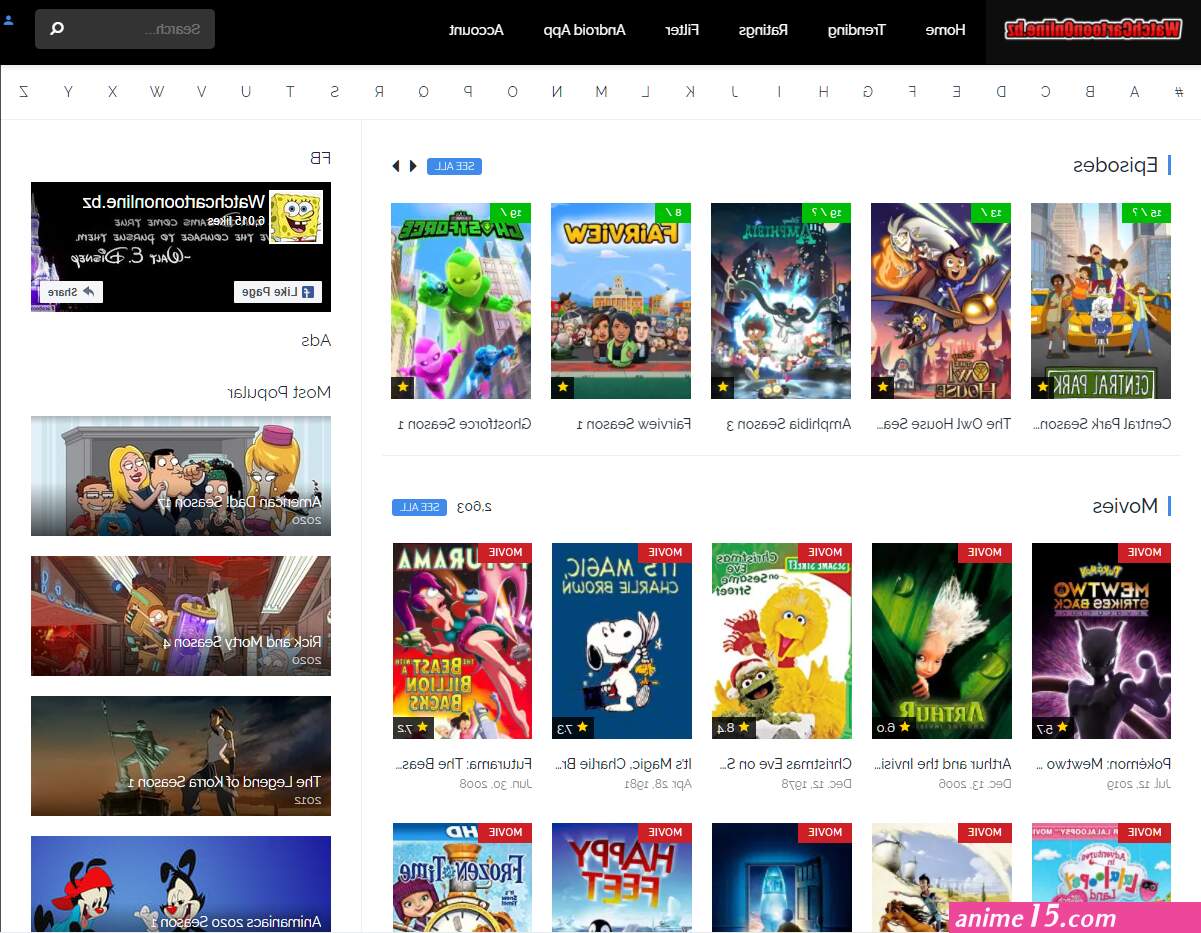Click SEE ALL in Movies section
Screen dimensions: 1201x933
[x=419, y=507]
